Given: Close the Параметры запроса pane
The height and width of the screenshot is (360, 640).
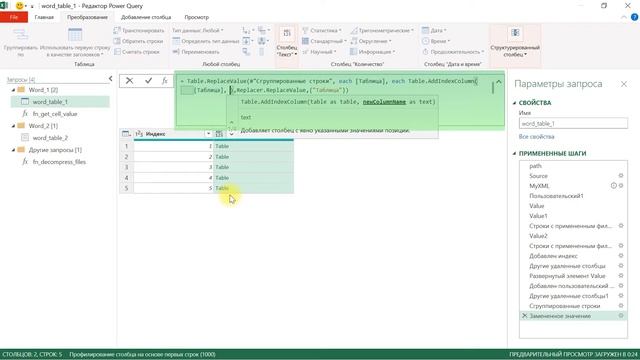Looking at the screenshot, I should (x=624, y=84).
